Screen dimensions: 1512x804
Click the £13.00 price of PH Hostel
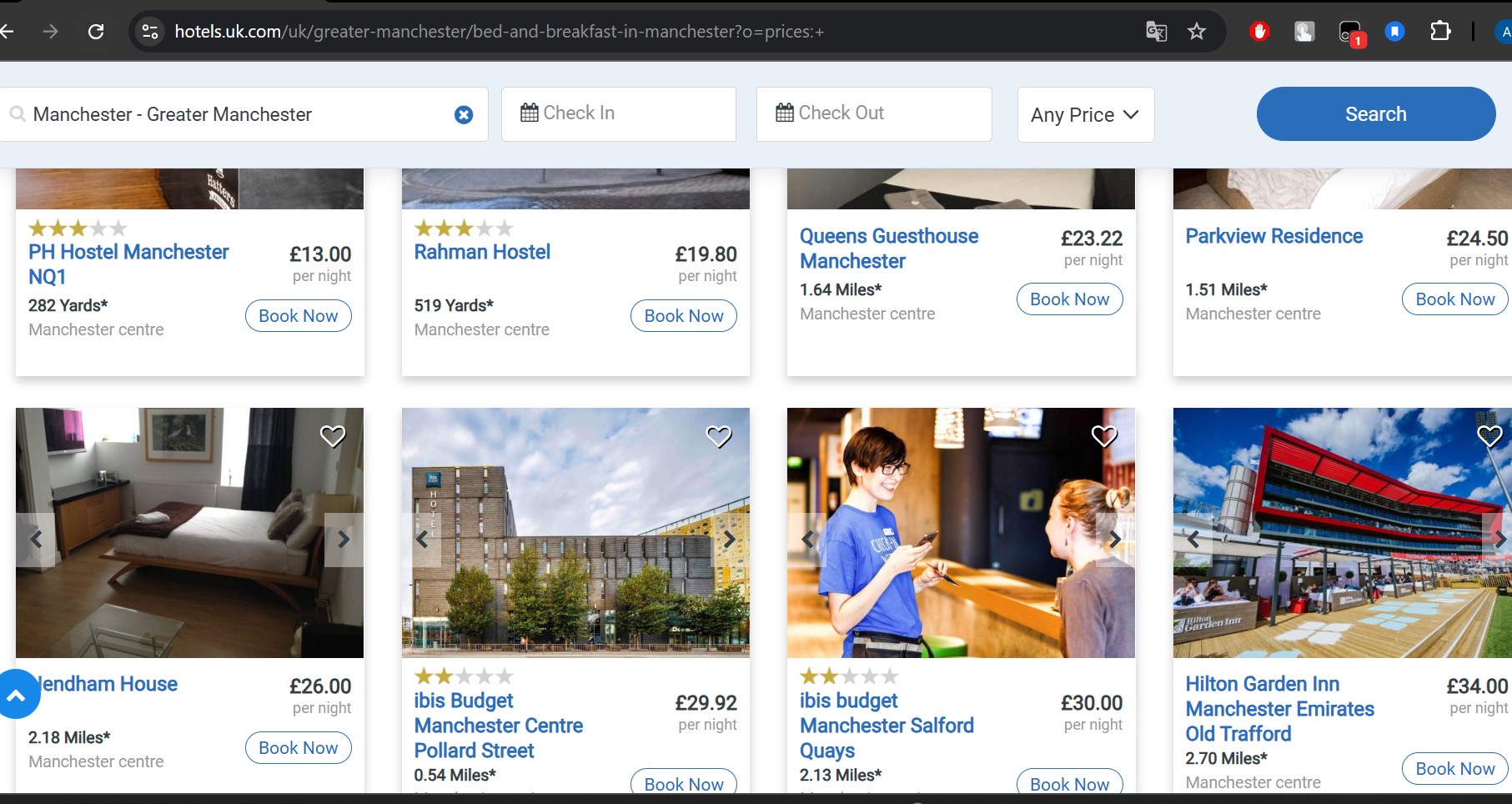point(320,254)
